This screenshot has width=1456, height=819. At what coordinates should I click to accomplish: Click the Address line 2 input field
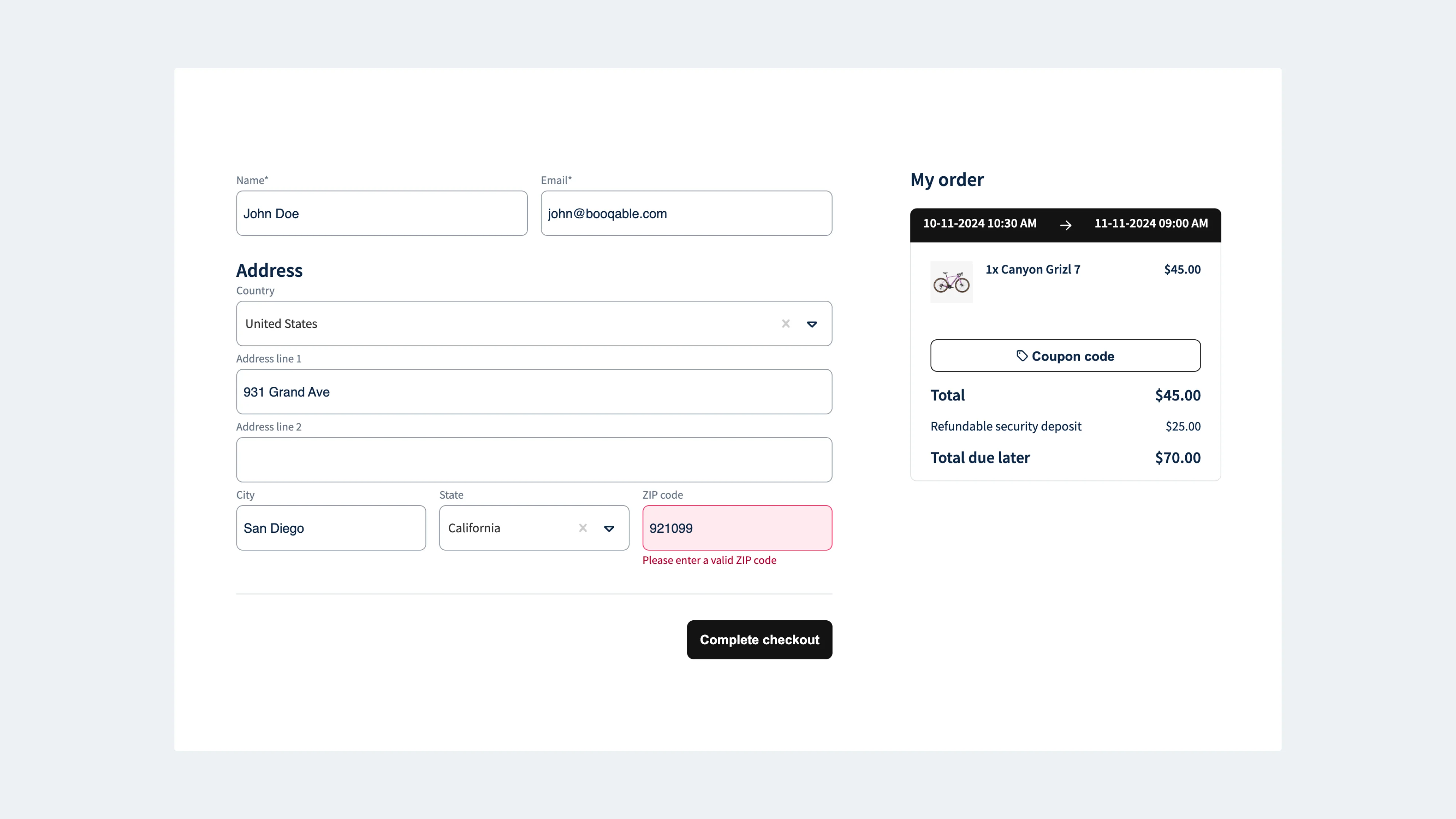pos(534,460)
